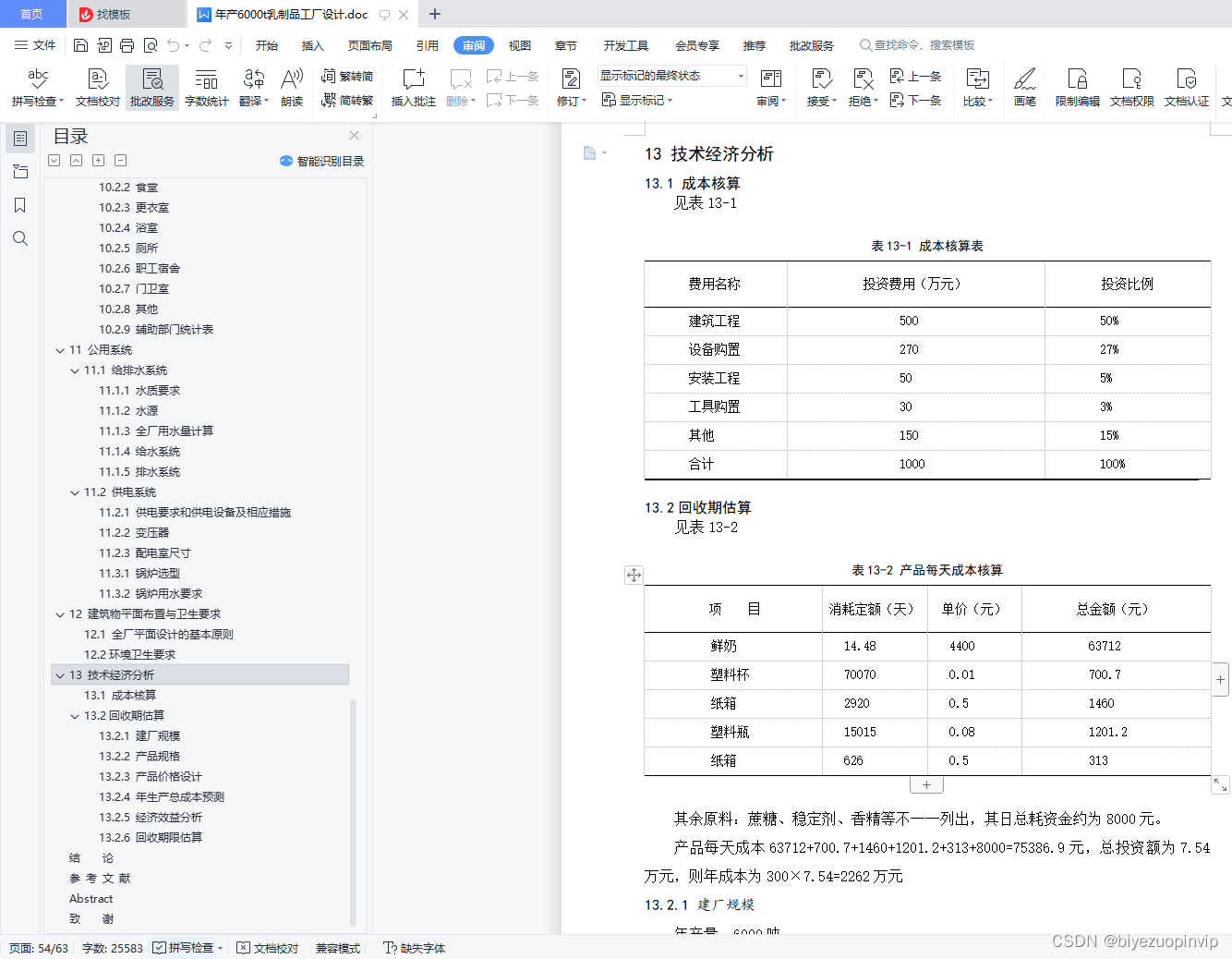Go to 下一条 next revision
Screen dimensions: 1232x959
tap(915, 100)
